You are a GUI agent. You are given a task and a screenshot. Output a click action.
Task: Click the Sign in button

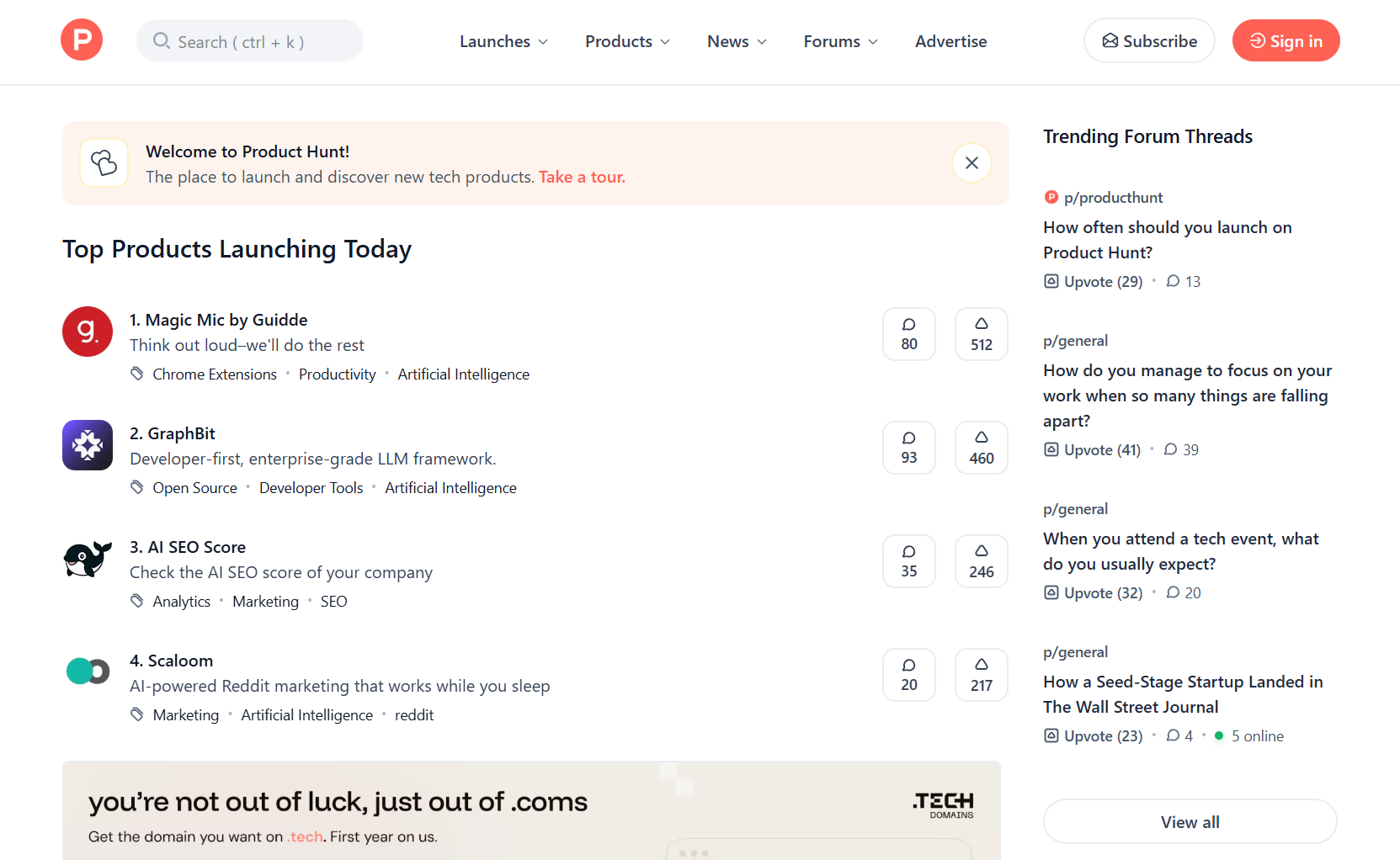(x=1286, y=41)
